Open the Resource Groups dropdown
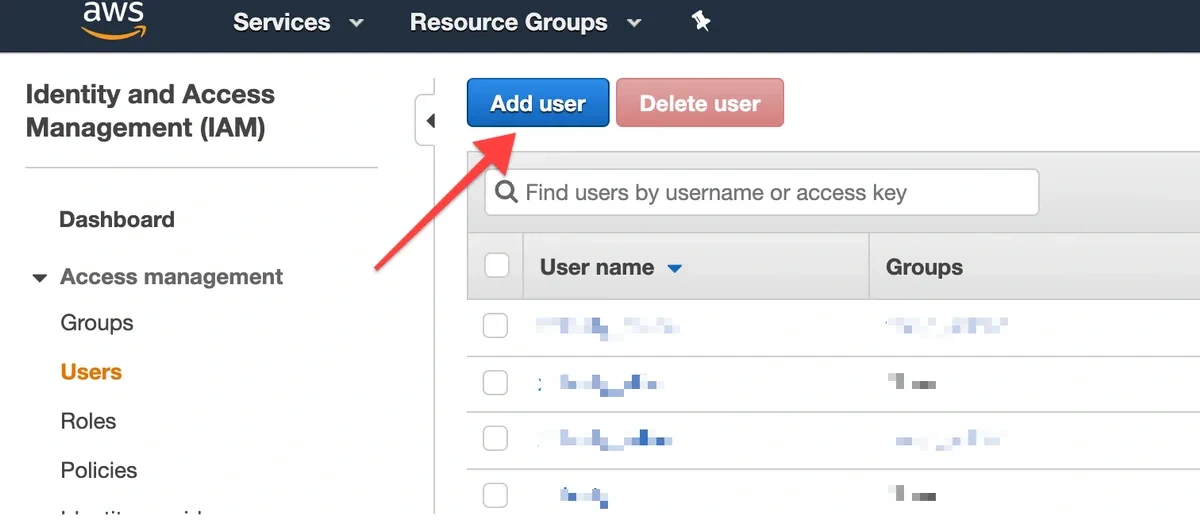The width and height of the screenshot is (1200, 522). click(525, 22)
